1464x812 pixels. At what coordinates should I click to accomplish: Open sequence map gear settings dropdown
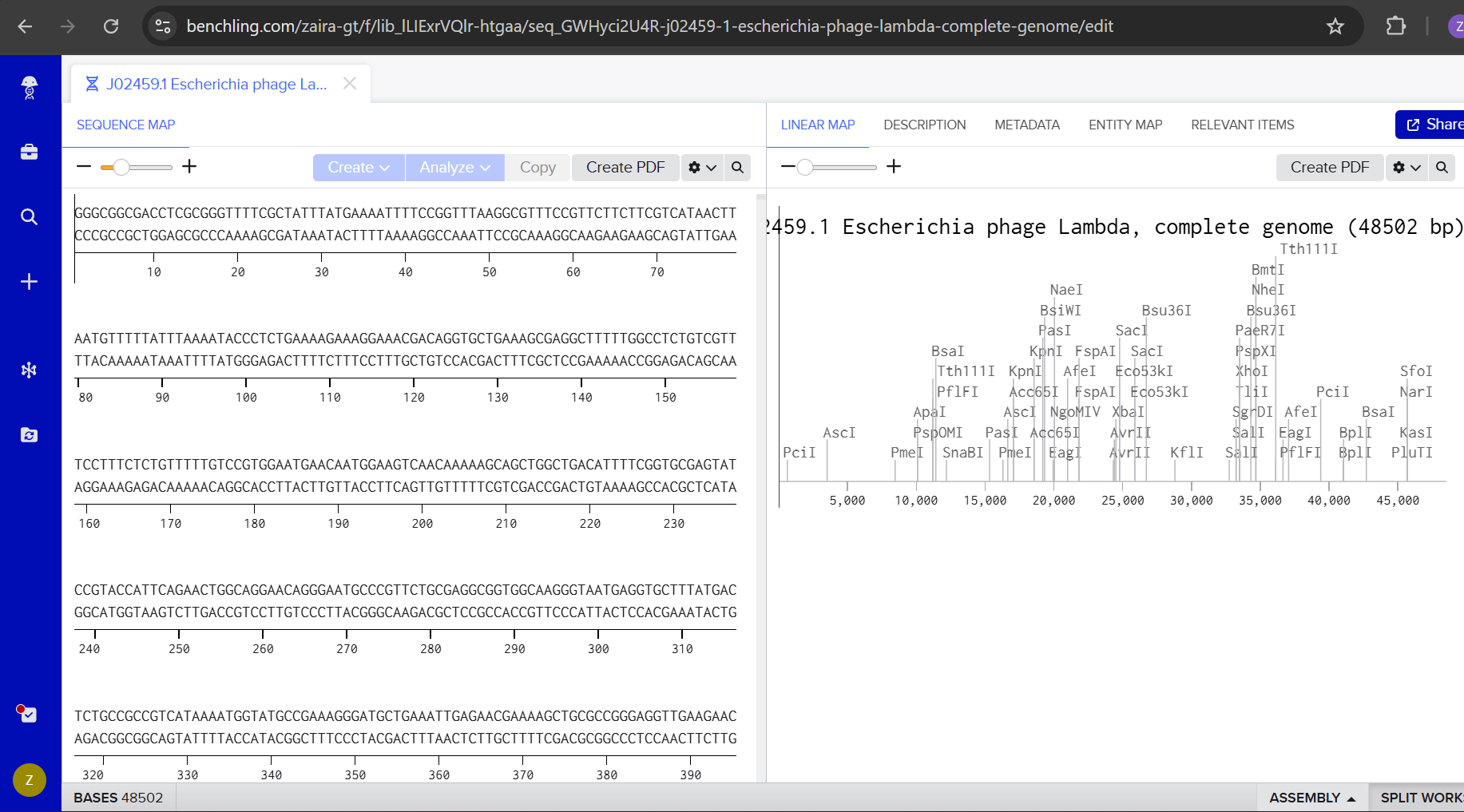[703, 168]
